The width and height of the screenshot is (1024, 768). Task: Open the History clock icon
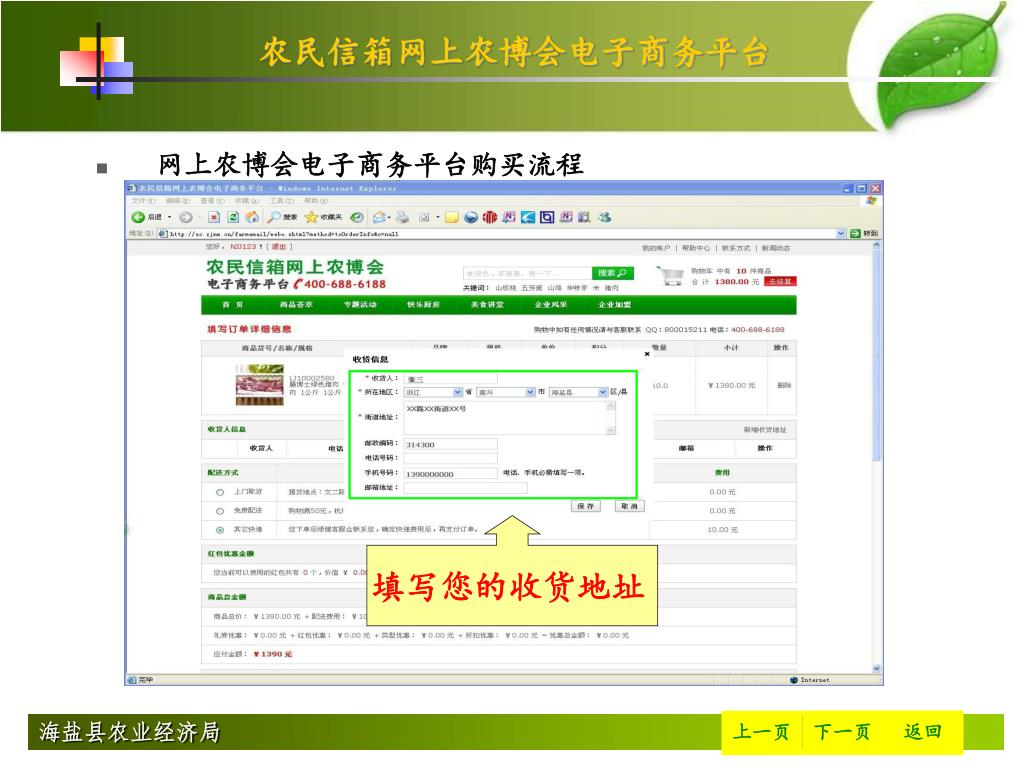click(357, 217)
